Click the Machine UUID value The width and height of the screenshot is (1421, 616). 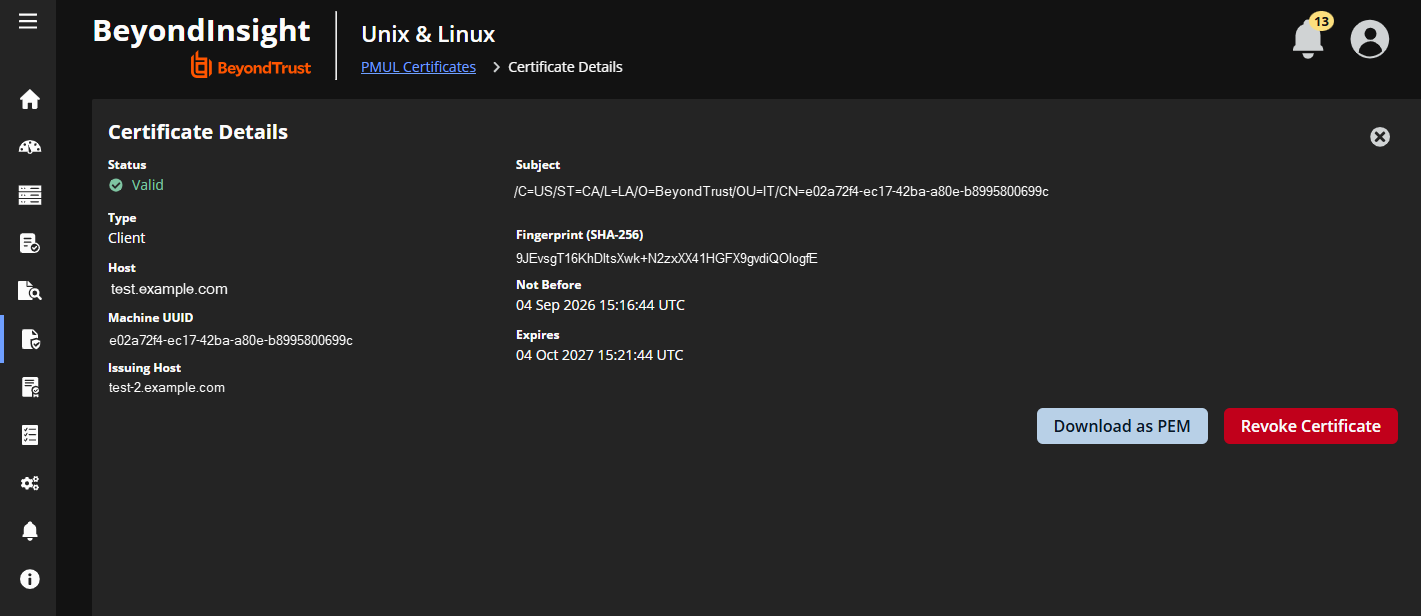[x=231, y=340]
